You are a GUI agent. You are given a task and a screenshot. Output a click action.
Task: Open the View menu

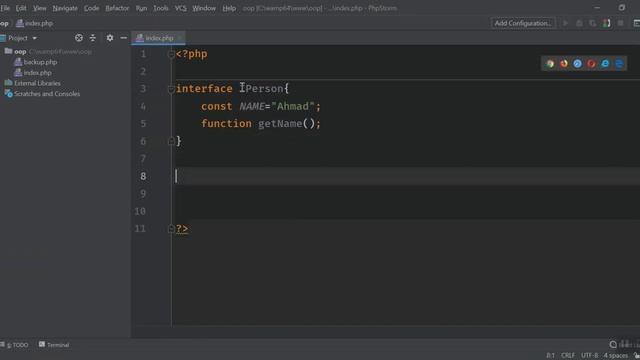point(40,8)
